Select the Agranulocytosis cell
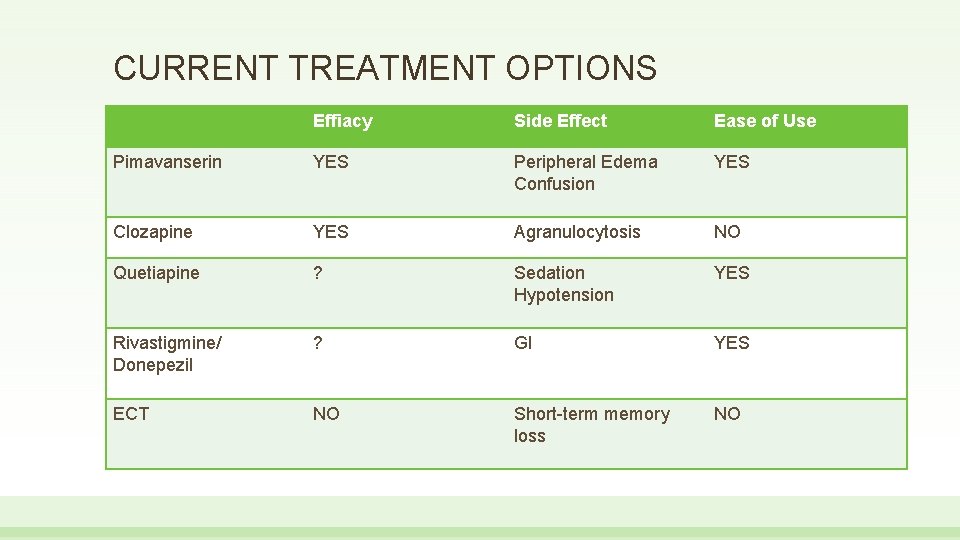Viewport: 960px width, 540px height. pyautogui.click(x=577, y=232)
